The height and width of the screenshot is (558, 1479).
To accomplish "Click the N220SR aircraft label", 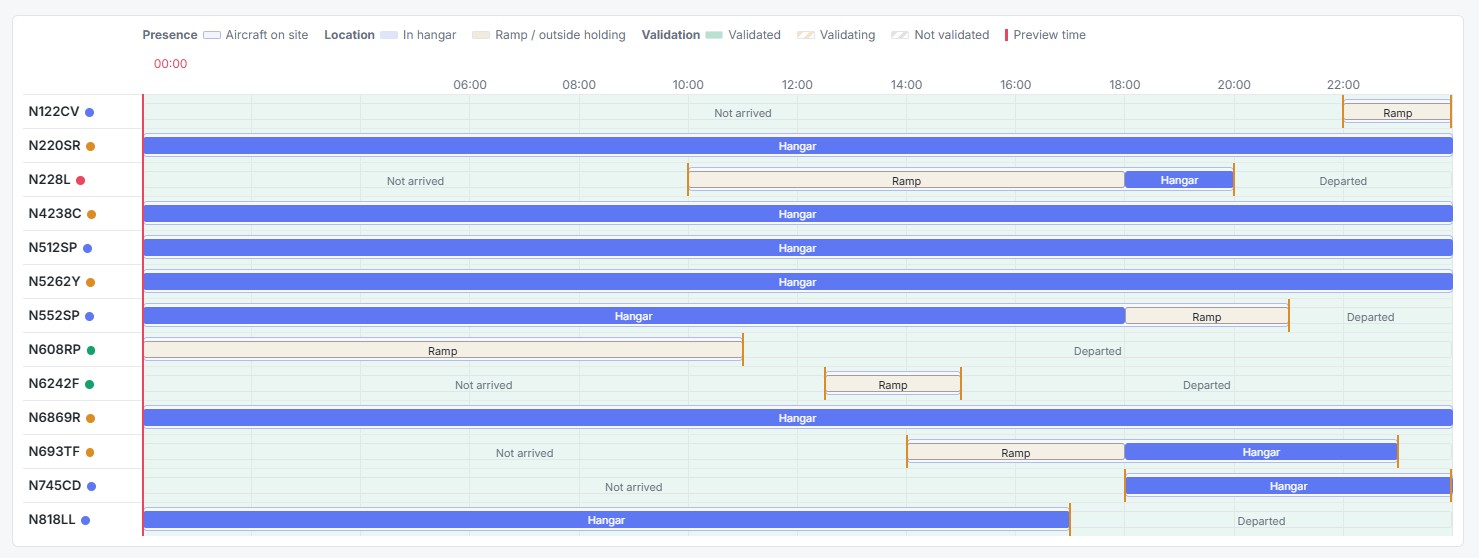I will point(55,146).
